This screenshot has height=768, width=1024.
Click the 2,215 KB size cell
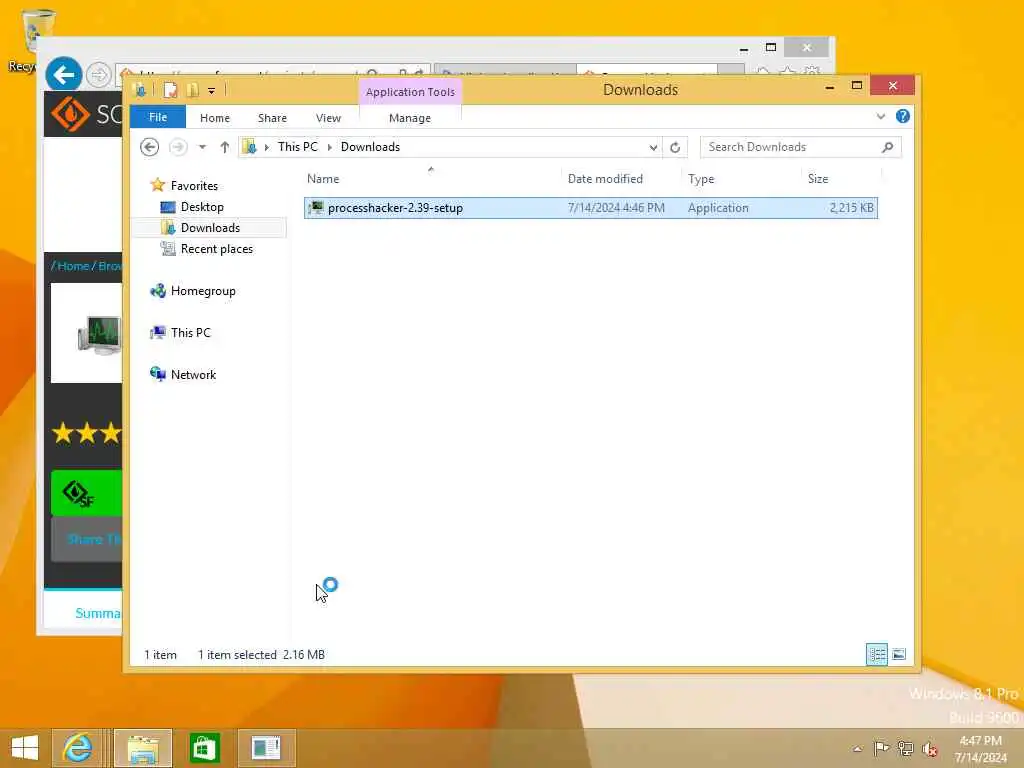coord(851,208)
